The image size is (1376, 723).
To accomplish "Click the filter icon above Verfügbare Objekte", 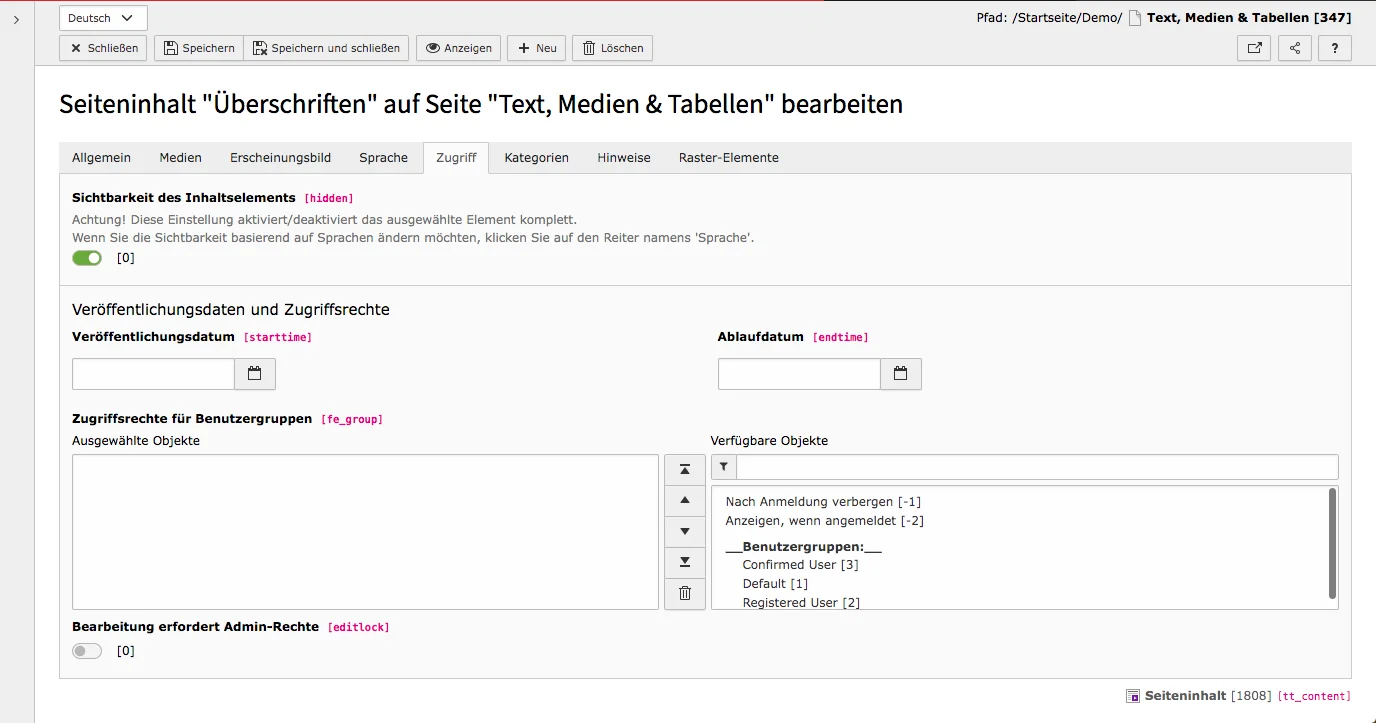I will pyautogui.click(x=723, y=466).
